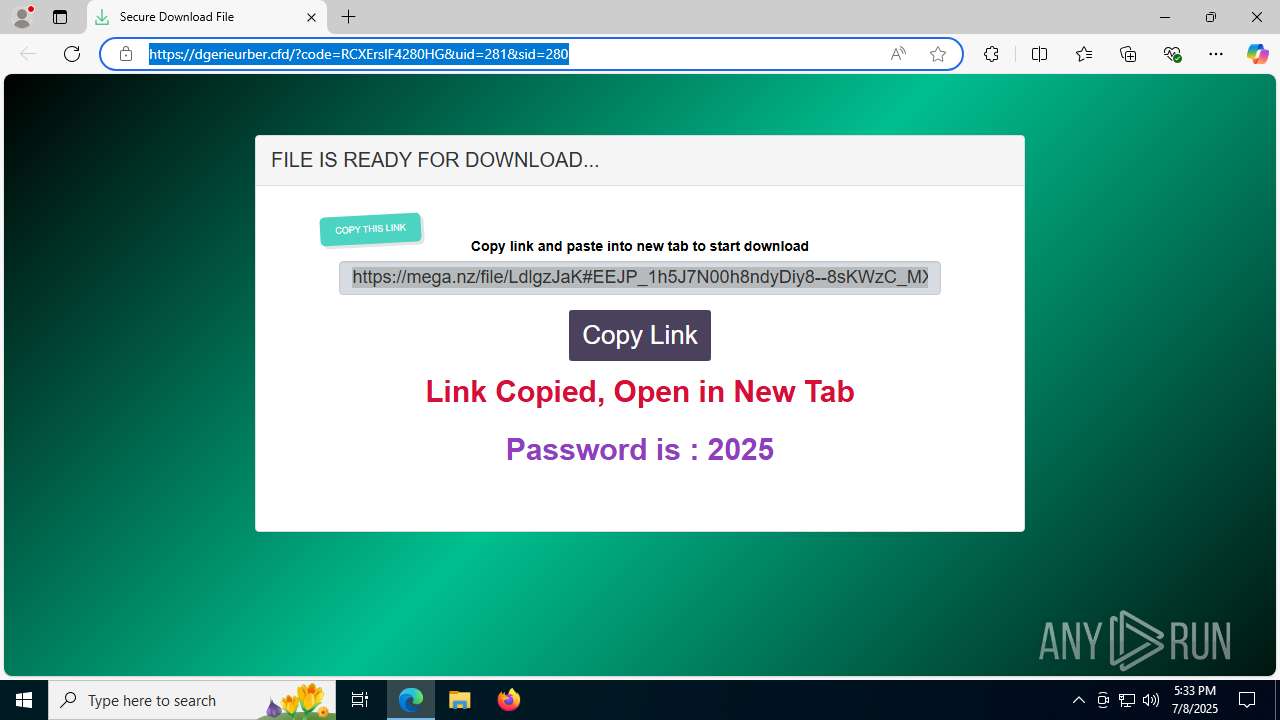Open Settings and more ellipsis menu
This screenshot has width=1280, height=720.
[1216, 54]
